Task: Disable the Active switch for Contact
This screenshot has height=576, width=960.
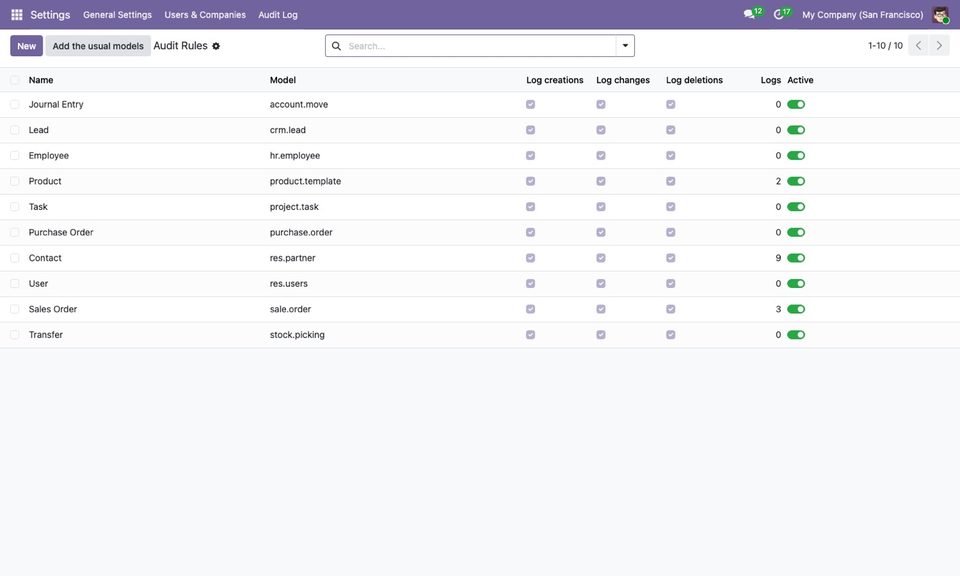Action: 796,258
